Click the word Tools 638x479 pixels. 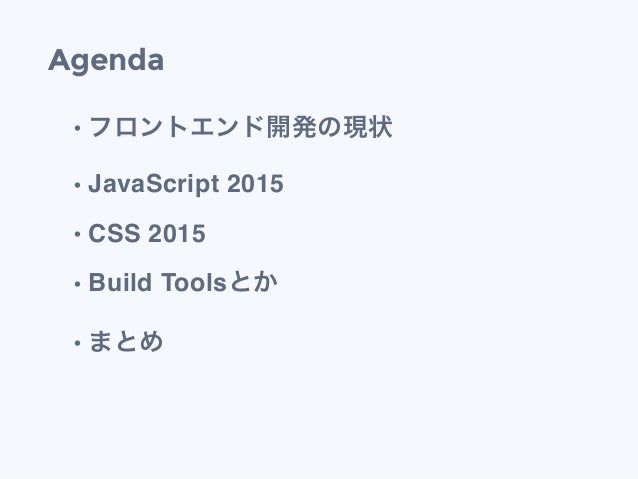pos(194,282)
